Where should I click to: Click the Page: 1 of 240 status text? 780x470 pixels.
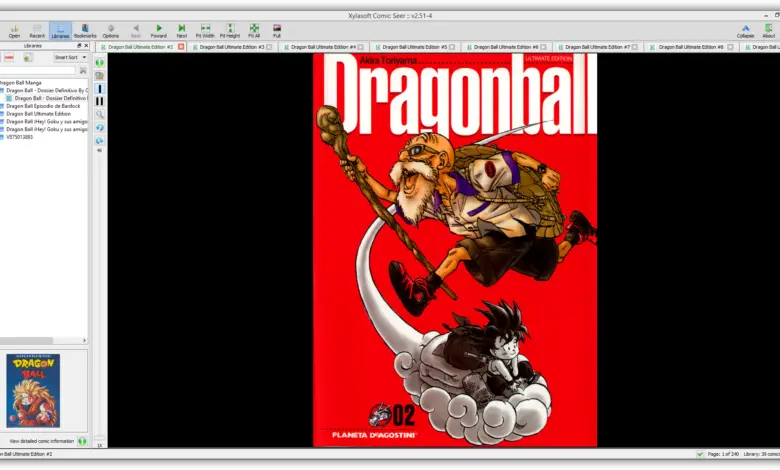click(x=723, y=454)
